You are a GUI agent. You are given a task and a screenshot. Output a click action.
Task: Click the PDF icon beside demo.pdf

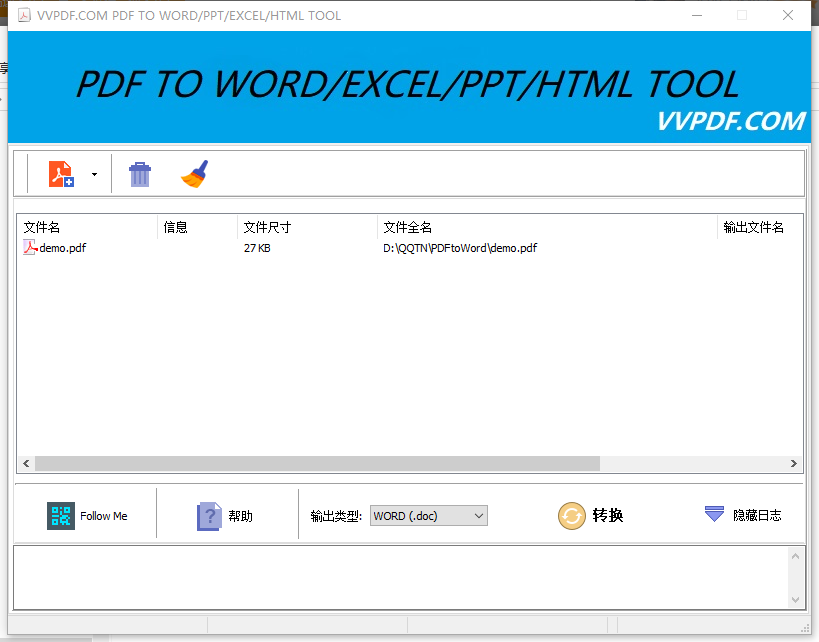pos(30,247)
